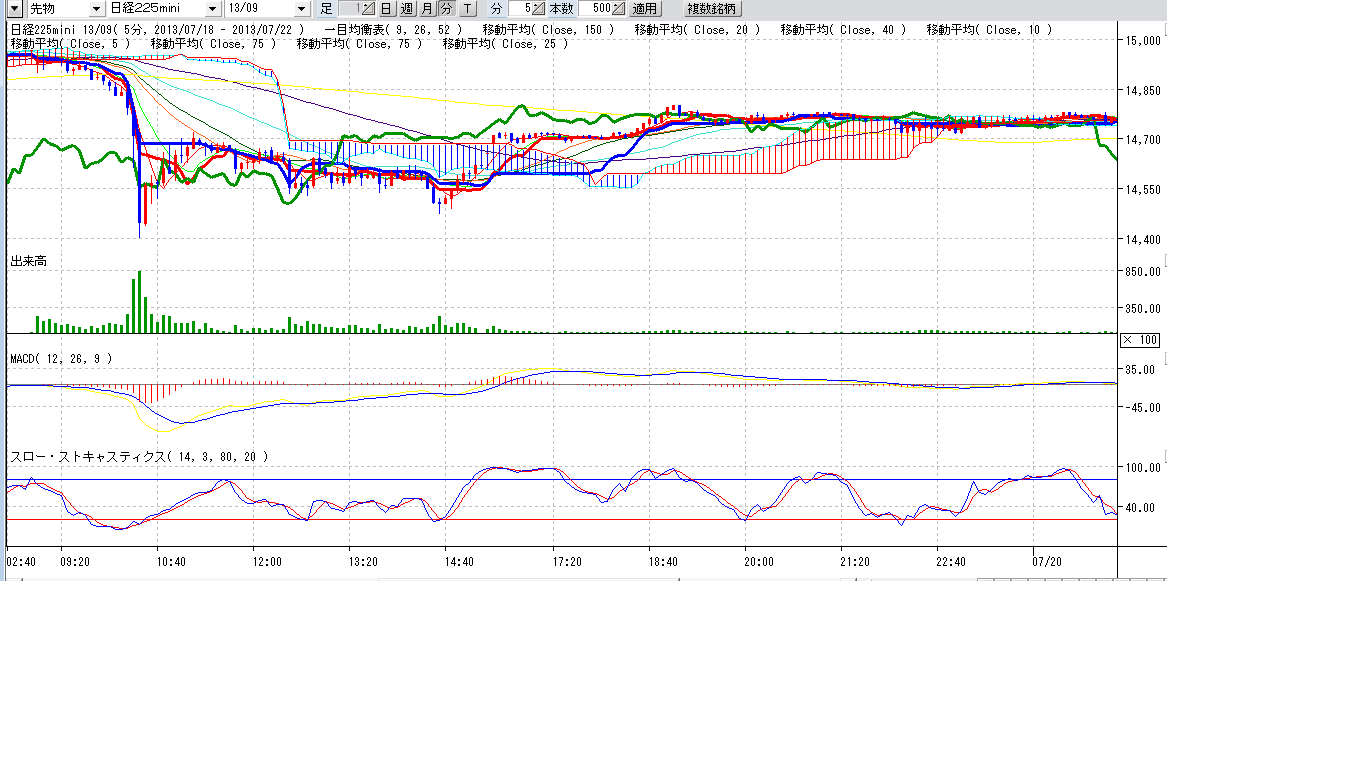Click the 適用 apply button

(x=645, y=9)
